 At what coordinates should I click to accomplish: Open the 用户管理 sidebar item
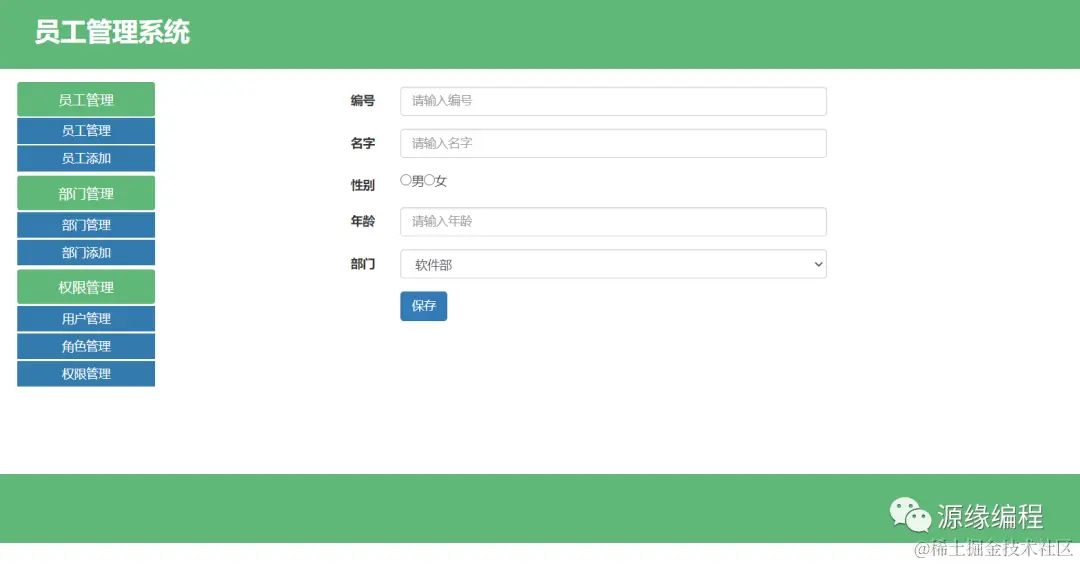tap(86, 318)
